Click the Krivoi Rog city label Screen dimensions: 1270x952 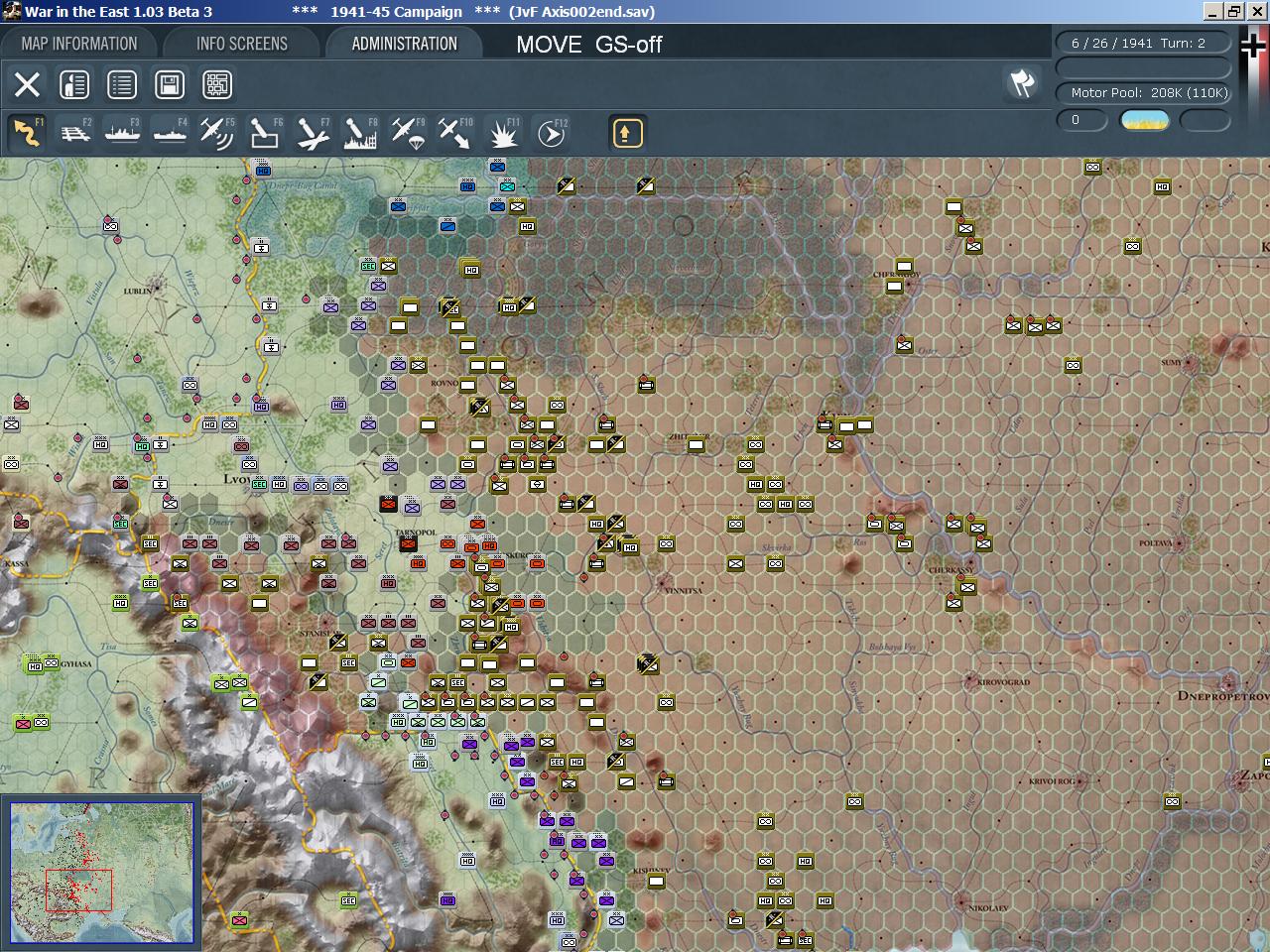pyautogui.click(x=1052, y=781)
